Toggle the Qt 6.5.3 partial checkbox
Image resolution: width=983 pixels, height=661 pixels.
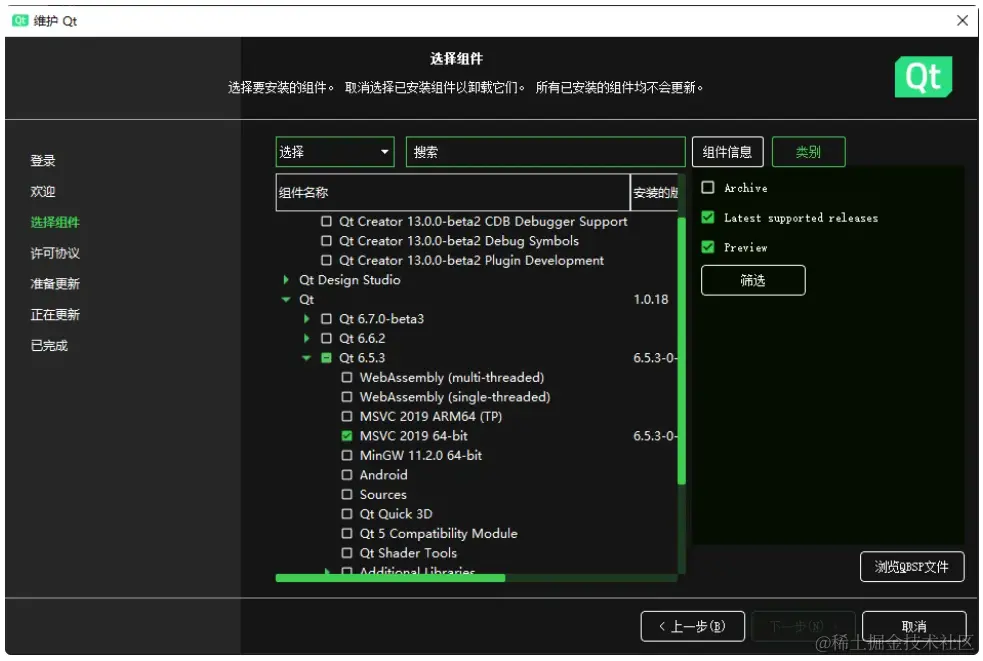[x=326, y=357]
